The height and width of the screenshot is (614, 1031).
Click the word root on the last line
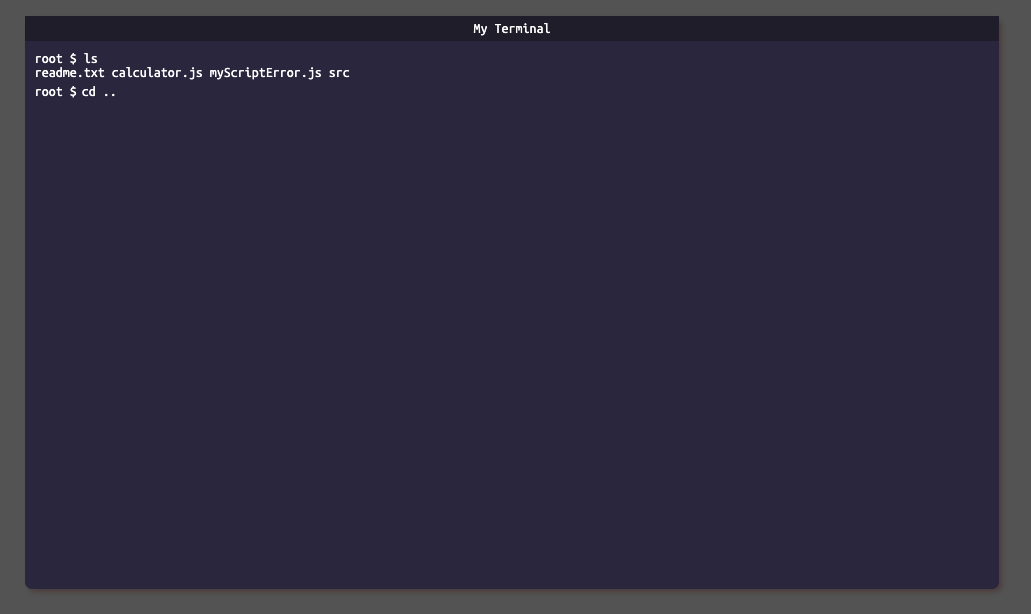(x=47, y=91)
